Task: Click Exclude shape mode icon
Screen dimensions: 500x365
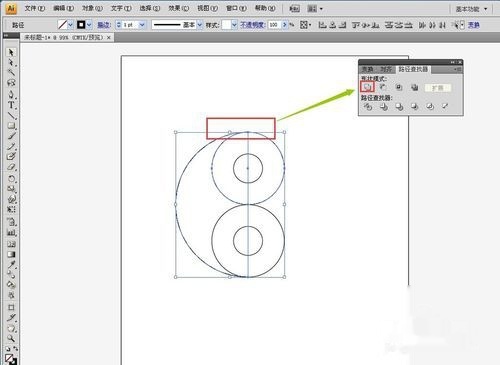Action: click(414, 87)
